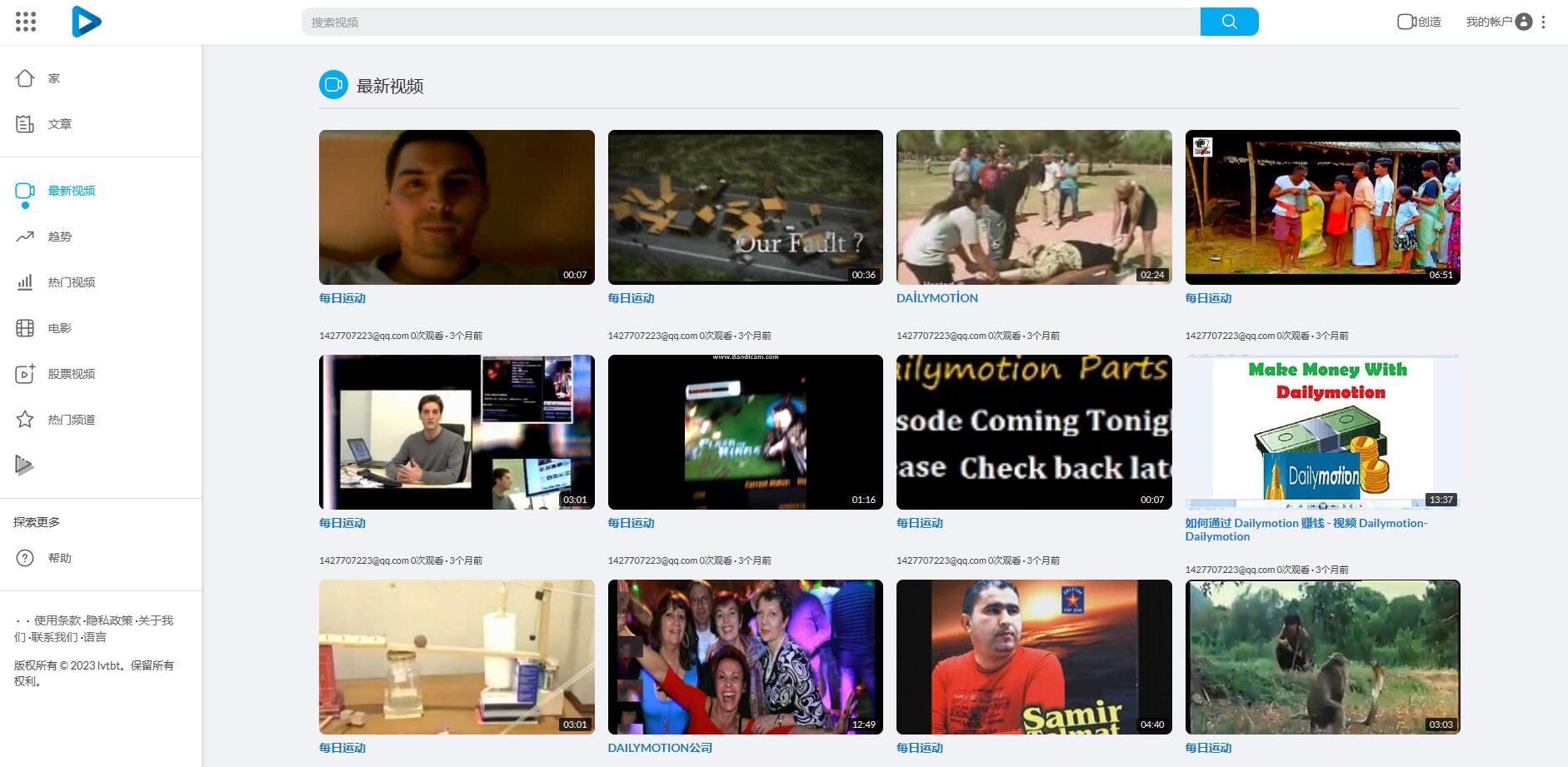Screen dimensions: 1568x767
Task: Click the Create video camera icon
Action: [1406, 22]
